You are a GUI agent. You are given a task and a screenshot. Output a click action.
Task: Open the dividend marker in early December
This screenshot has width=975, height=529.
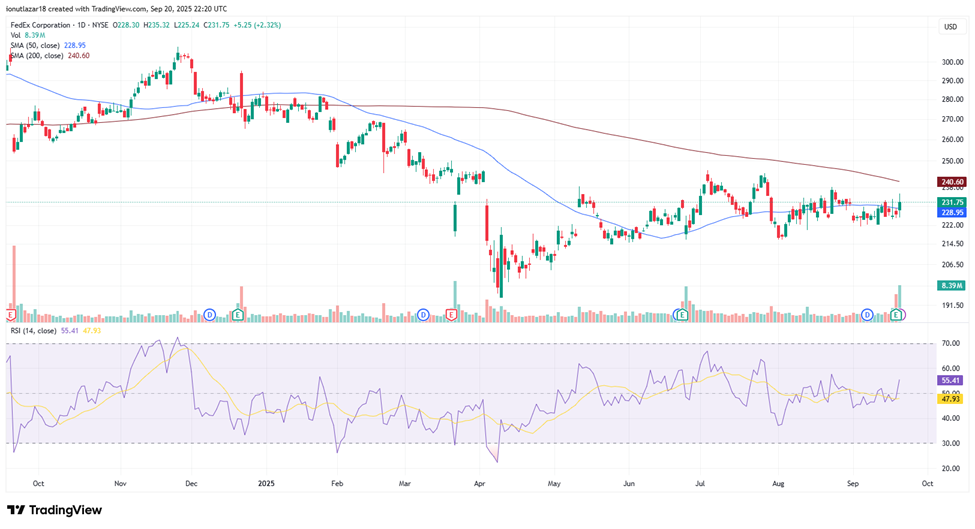210,315
